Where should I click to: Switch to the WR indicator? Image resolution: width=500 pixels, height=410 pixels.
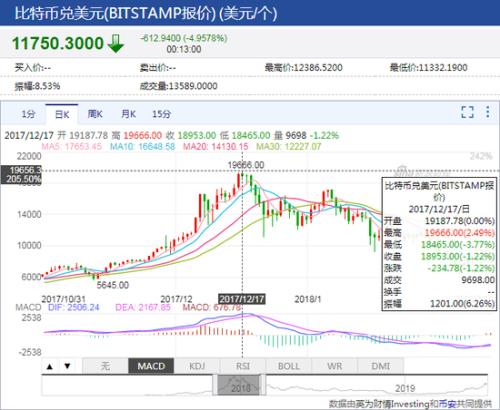(x=334, y=366)
